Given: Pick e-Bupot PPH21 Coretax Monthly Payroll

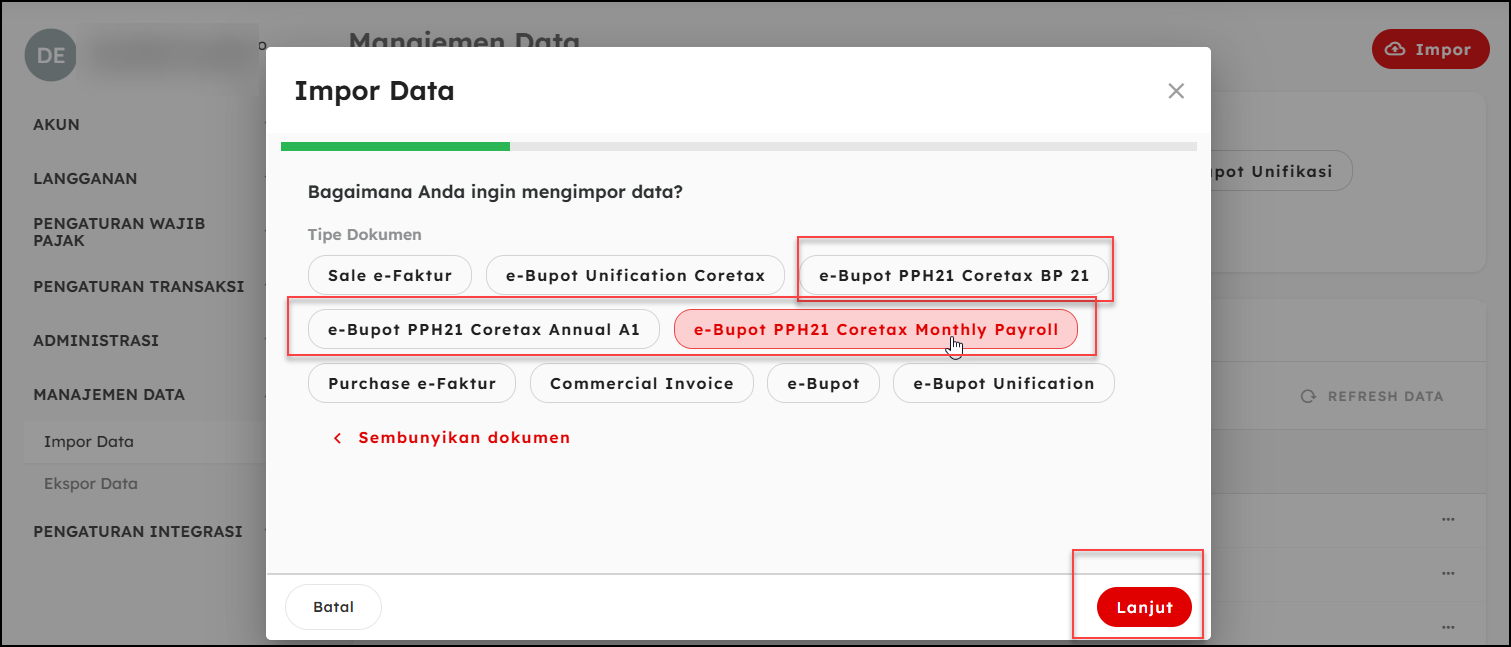Looking at the screenshot, I should coord(875,329).
